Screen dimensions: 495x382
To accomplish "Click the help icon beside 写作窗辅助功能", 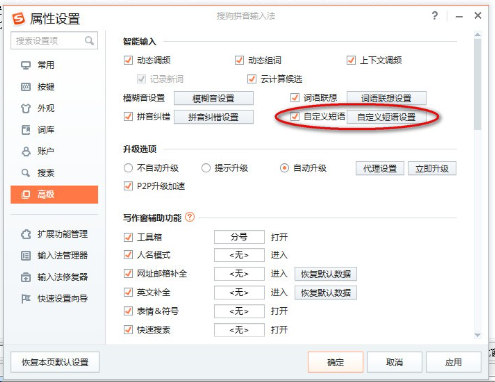I will [x=190, y=217].
